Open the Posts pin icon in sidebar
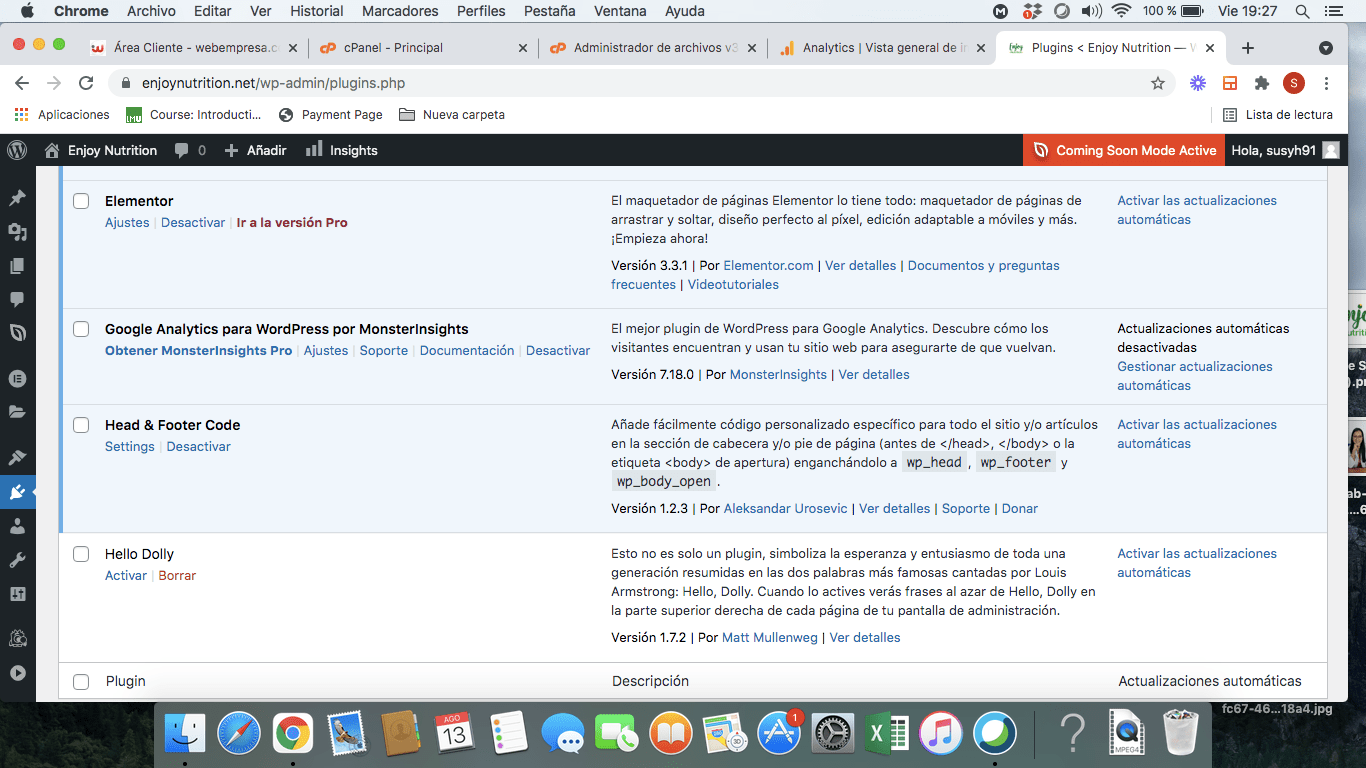1366x768 pixels. [17, 198]
